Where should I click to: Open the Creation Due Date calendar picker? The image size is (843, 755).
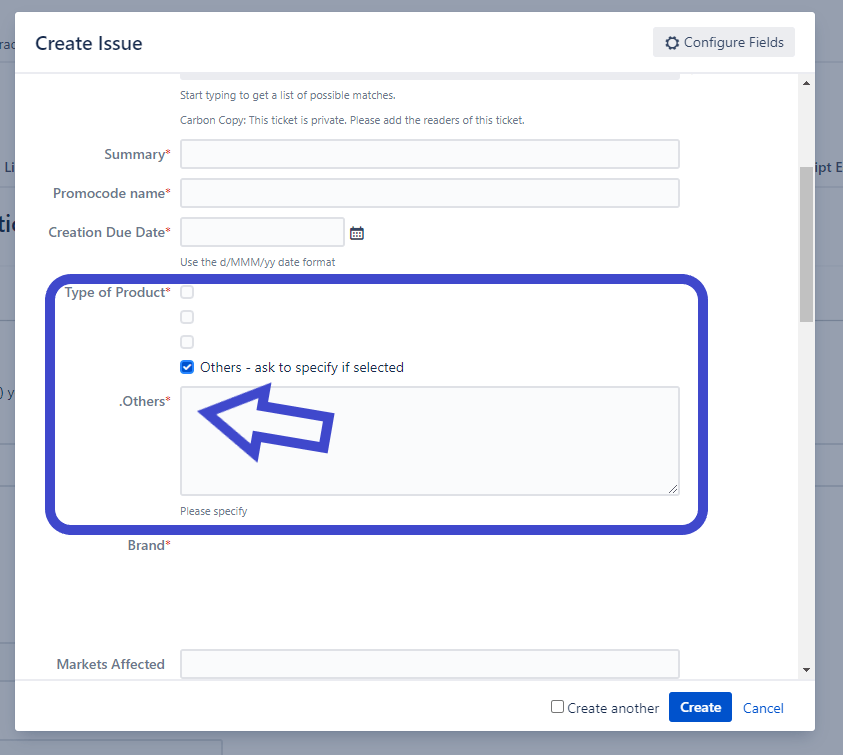click(x=357, y=233)
